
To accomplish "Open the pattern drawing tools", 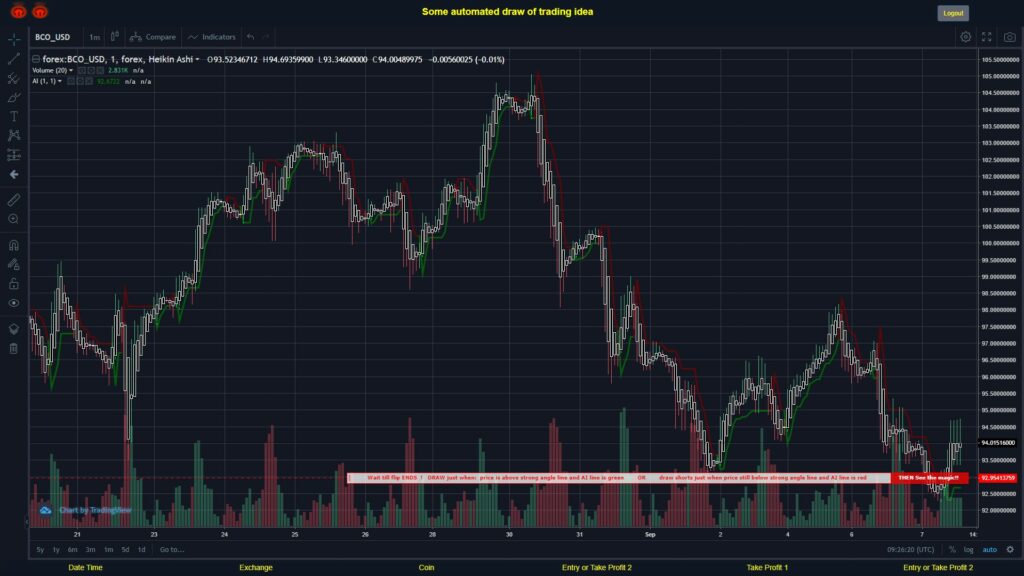I will (14, 135).
